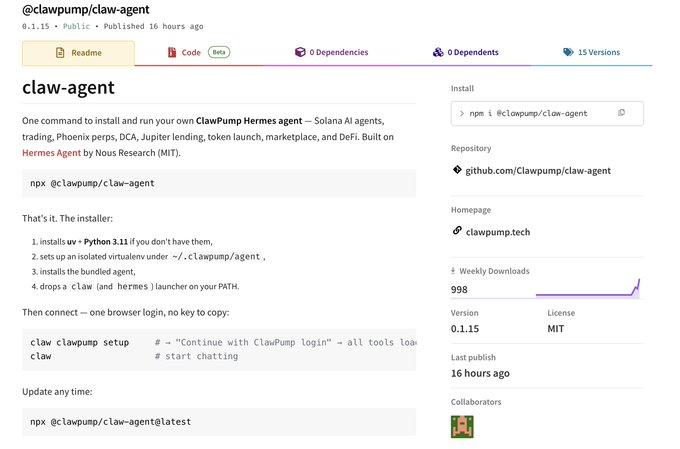Click the homepage link chain icon

[457, 230]
